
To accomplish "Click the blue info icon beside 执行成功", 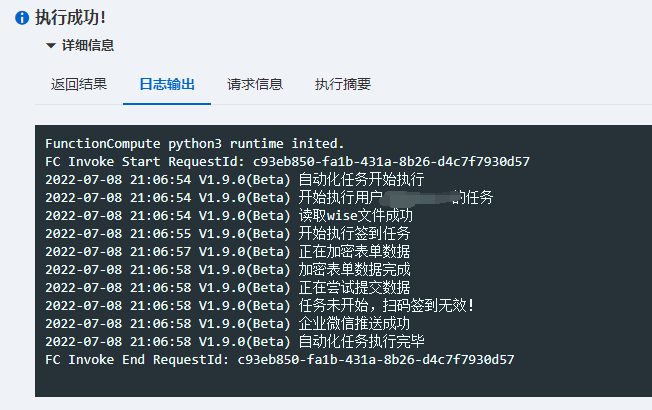I will pyautogui.click(x=22, y=18).
